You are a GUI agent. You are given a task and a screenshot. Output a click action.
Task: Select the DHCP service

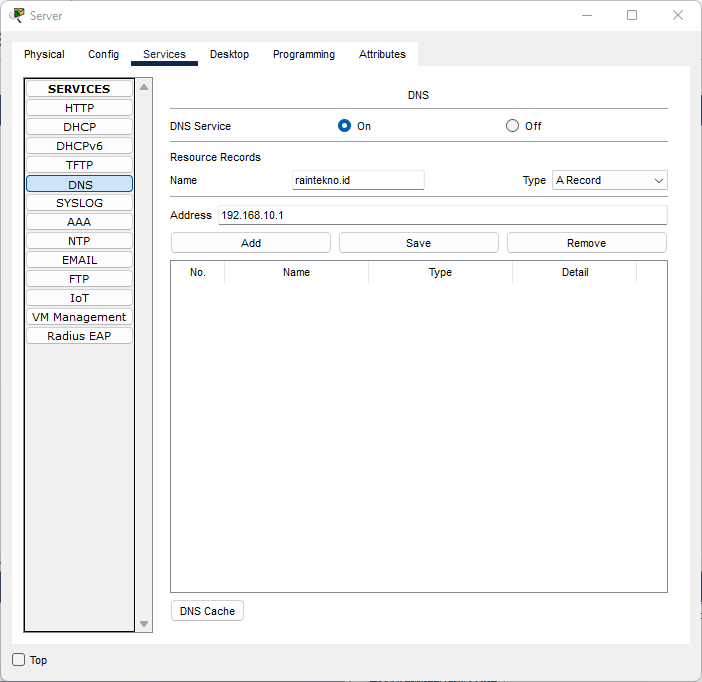point(79,127)
